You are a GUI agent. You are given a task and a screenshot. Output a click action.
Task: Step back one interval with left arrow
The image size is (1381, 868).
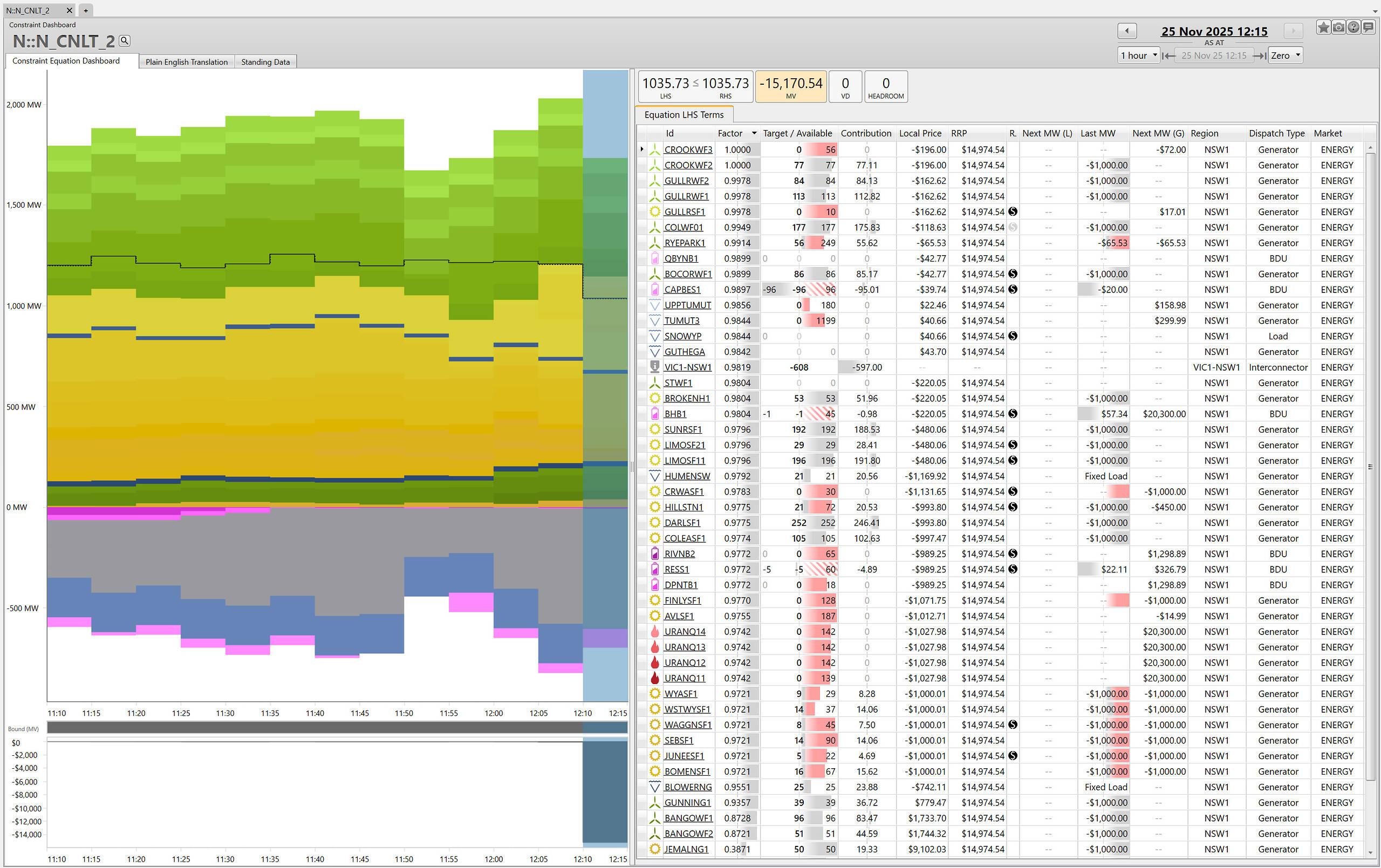(x=1126, y=31)
